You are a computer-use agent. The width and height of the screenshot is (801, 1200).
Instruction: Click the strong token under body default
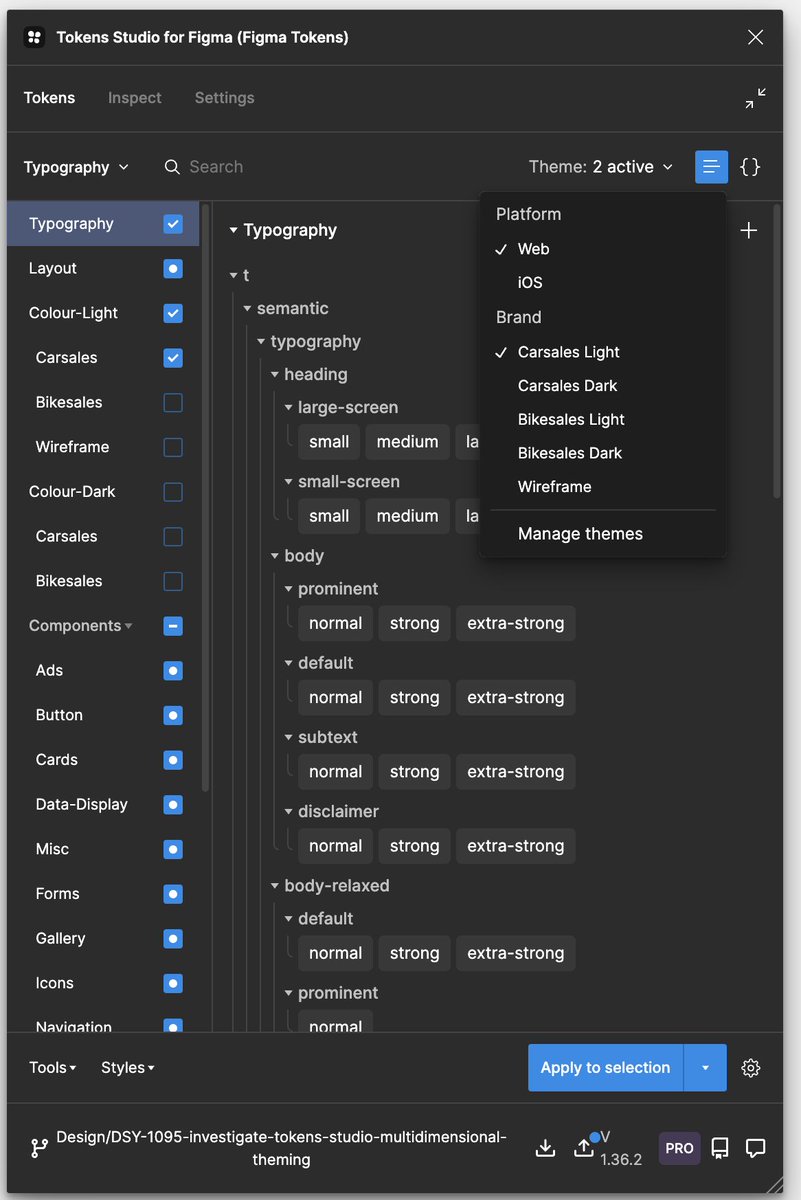click(414, 698)
